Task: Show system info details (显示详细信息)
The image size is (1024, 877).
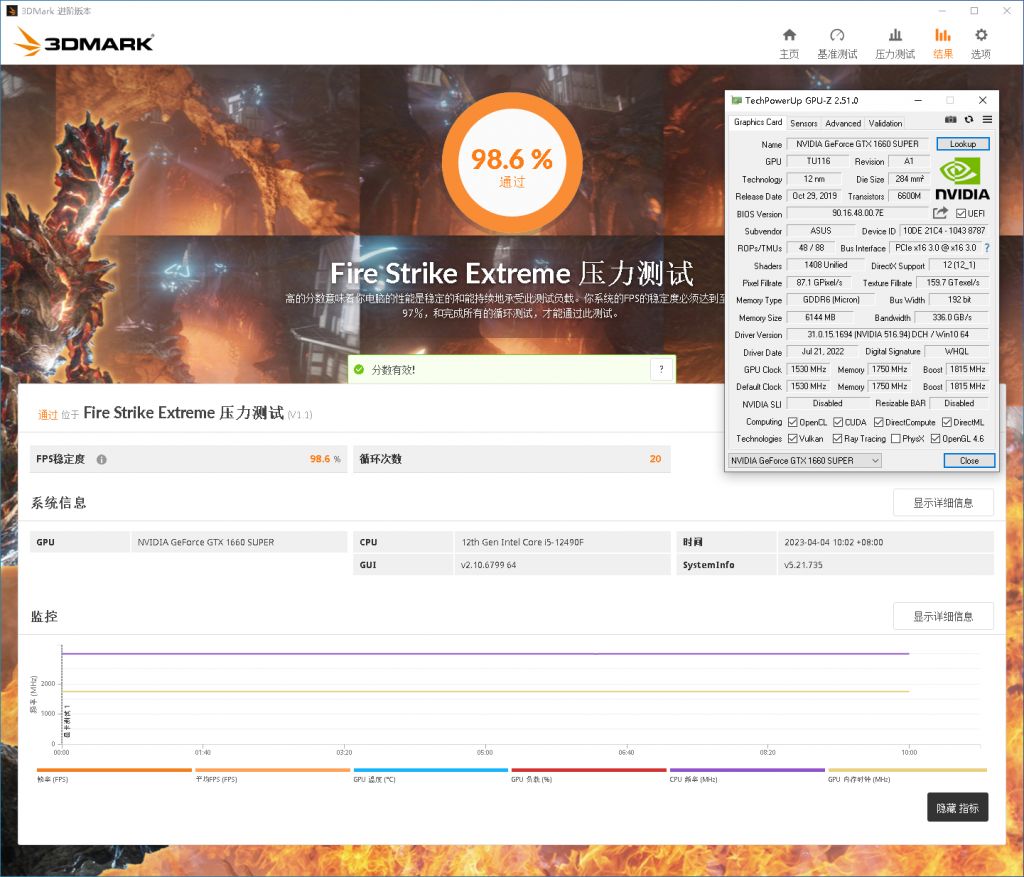Action: click(x=942, y=503)
